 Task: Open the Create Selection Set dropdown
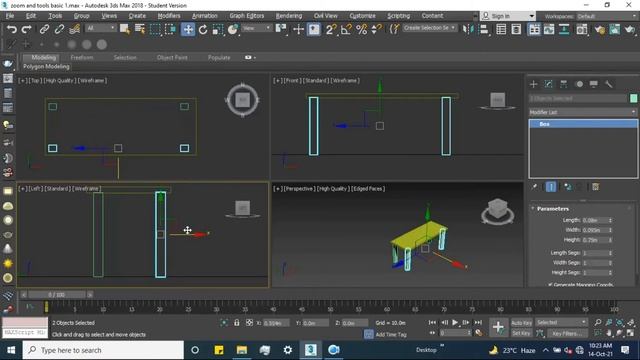tap(429, 28)
